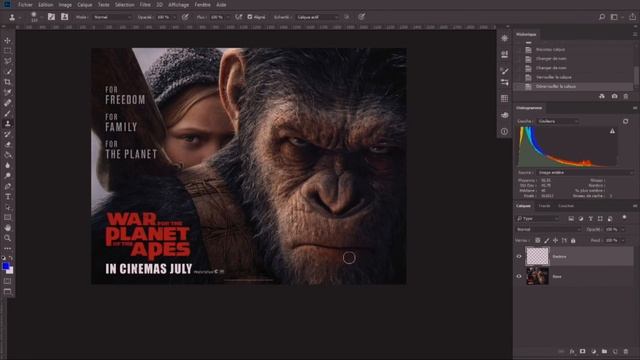This screenshot has width=640, height=360.
Task: Select the Brush tool
Action: tap(7, 113)
